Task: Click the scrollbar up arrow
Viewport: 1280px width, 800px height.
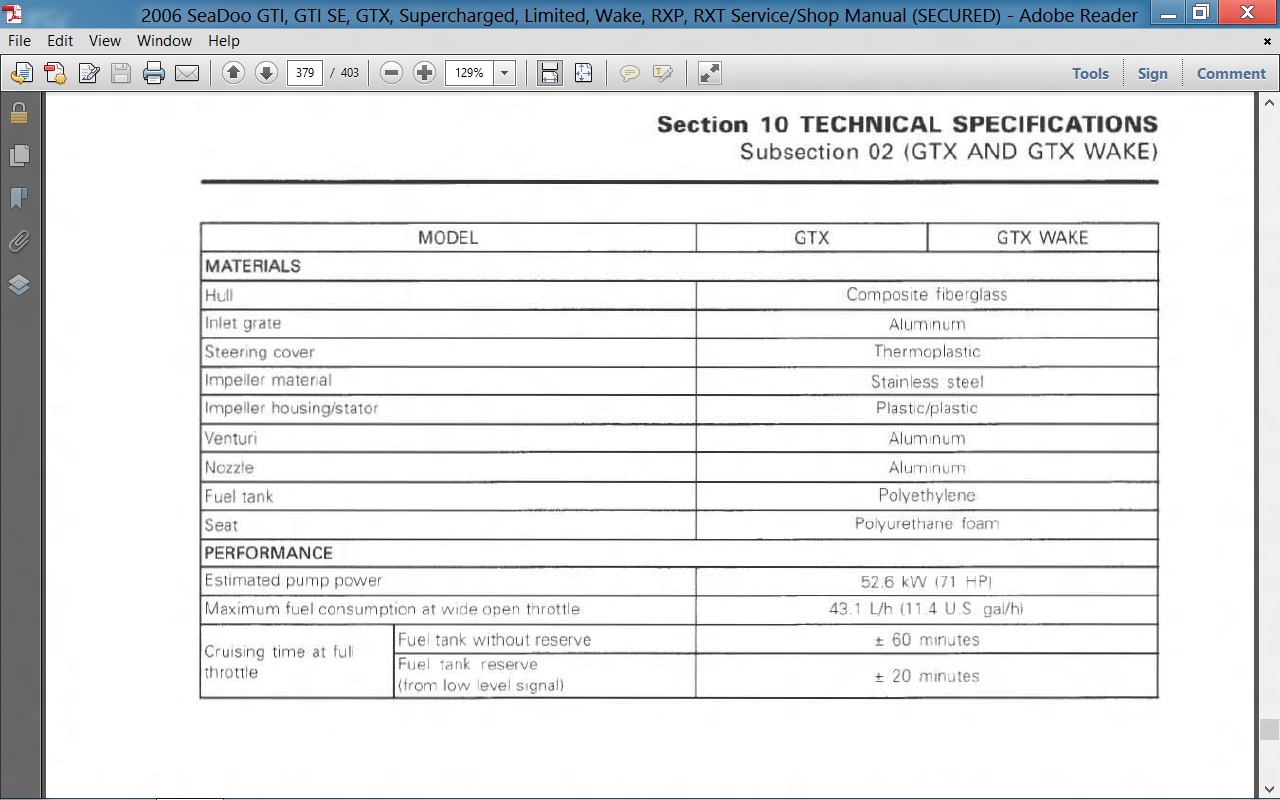Action: coord(1269,103)
